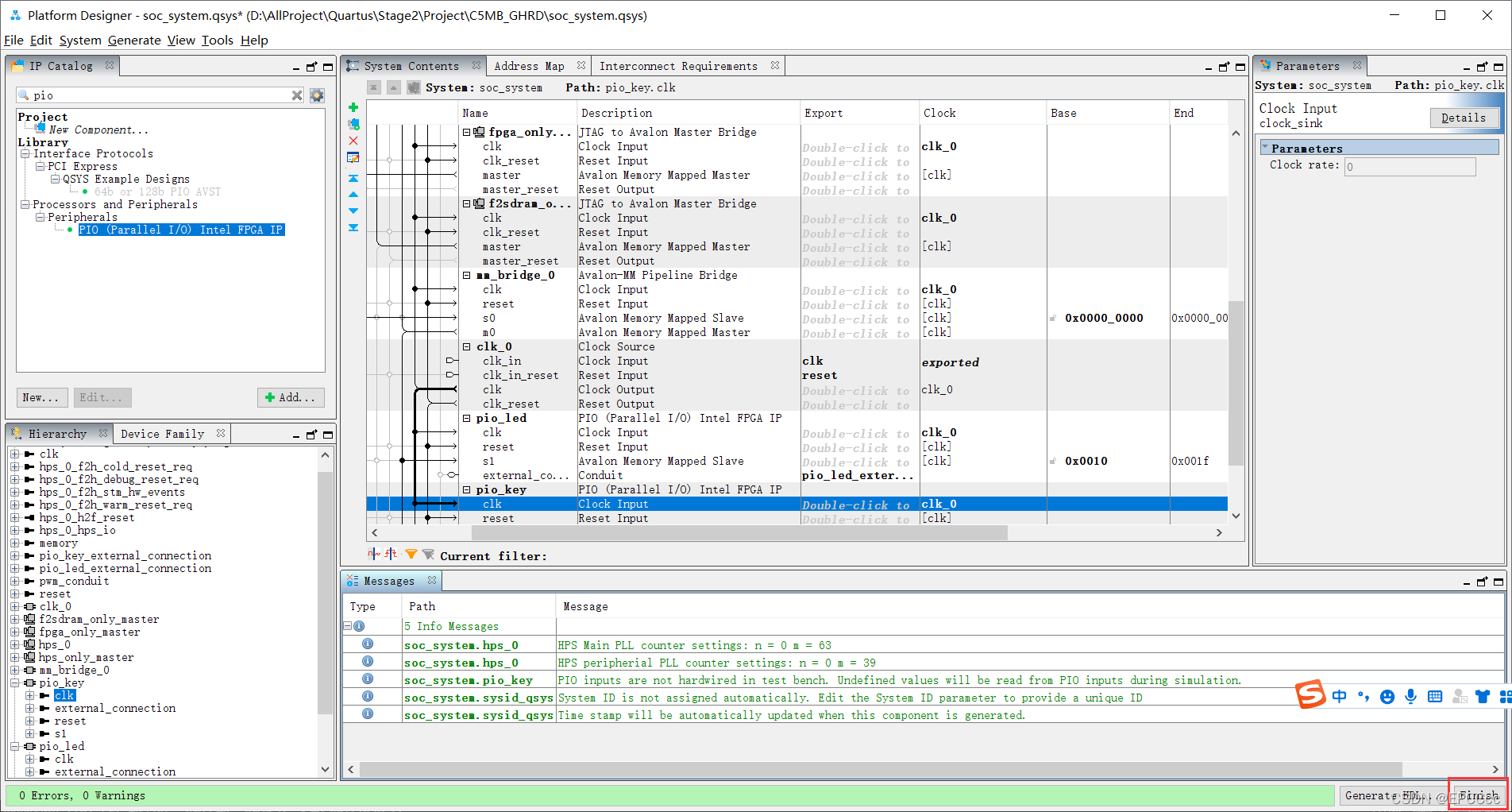The image size is (1512, 812).
Task: Click the soc_system.pio_key message path
Action: pos(469,680)
